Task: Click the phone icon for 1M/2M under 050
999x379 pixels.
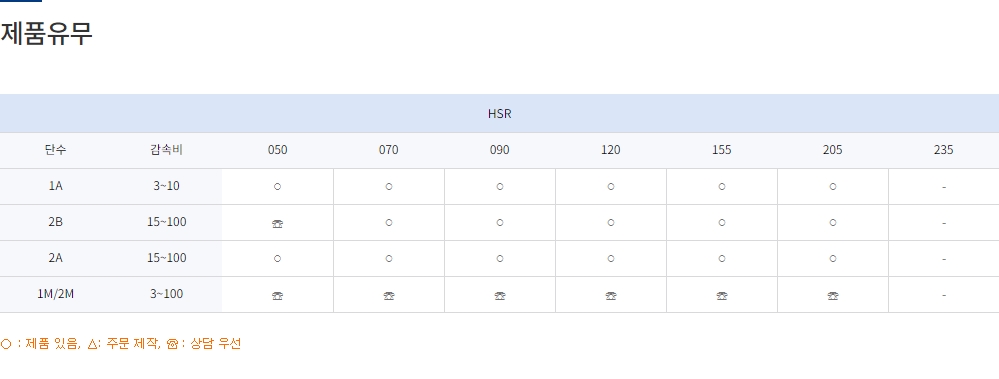Action: [x=277, y=295]
